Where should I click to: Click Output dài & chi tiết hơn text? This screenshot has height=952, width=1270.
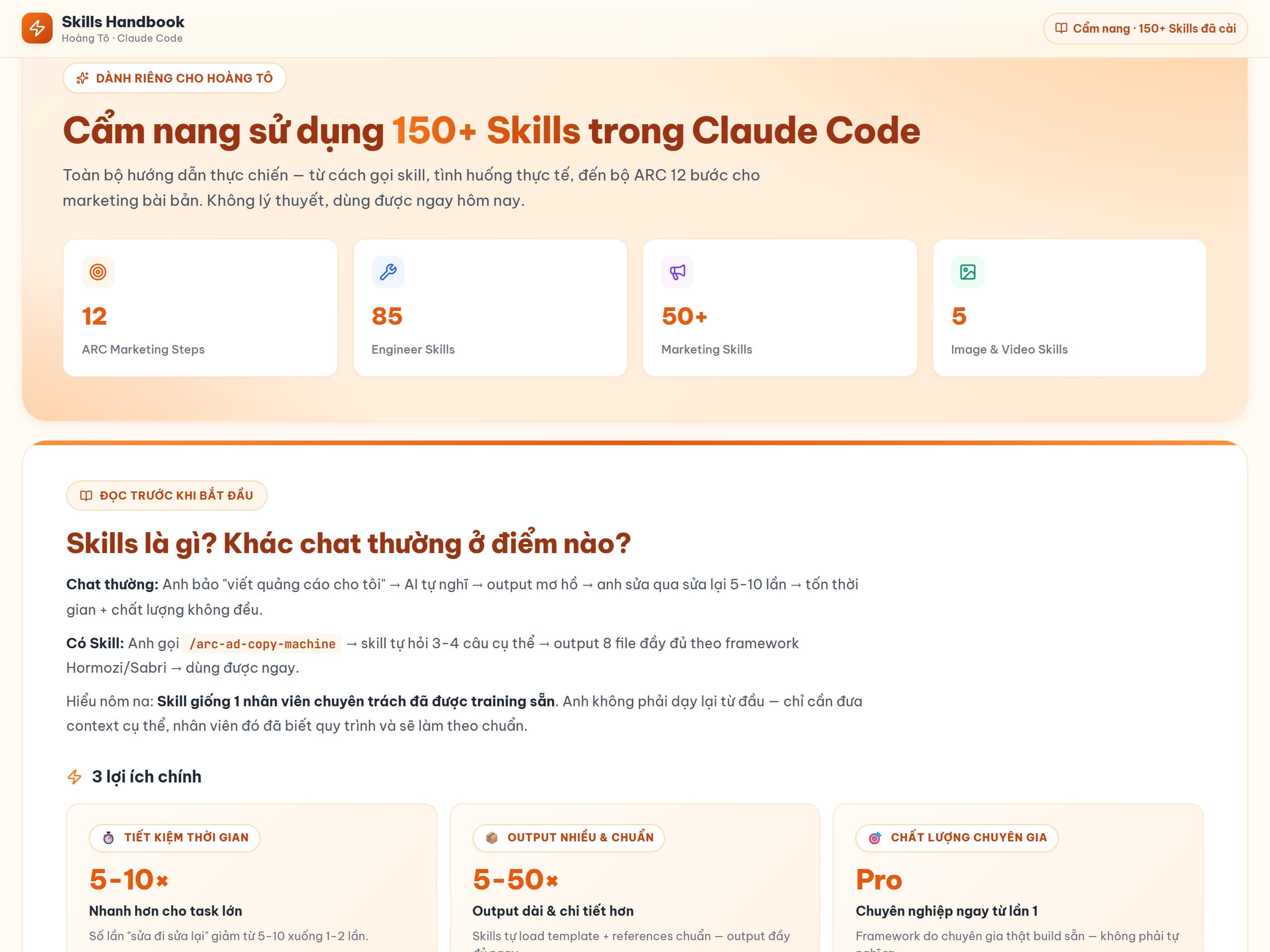(553, 911)
